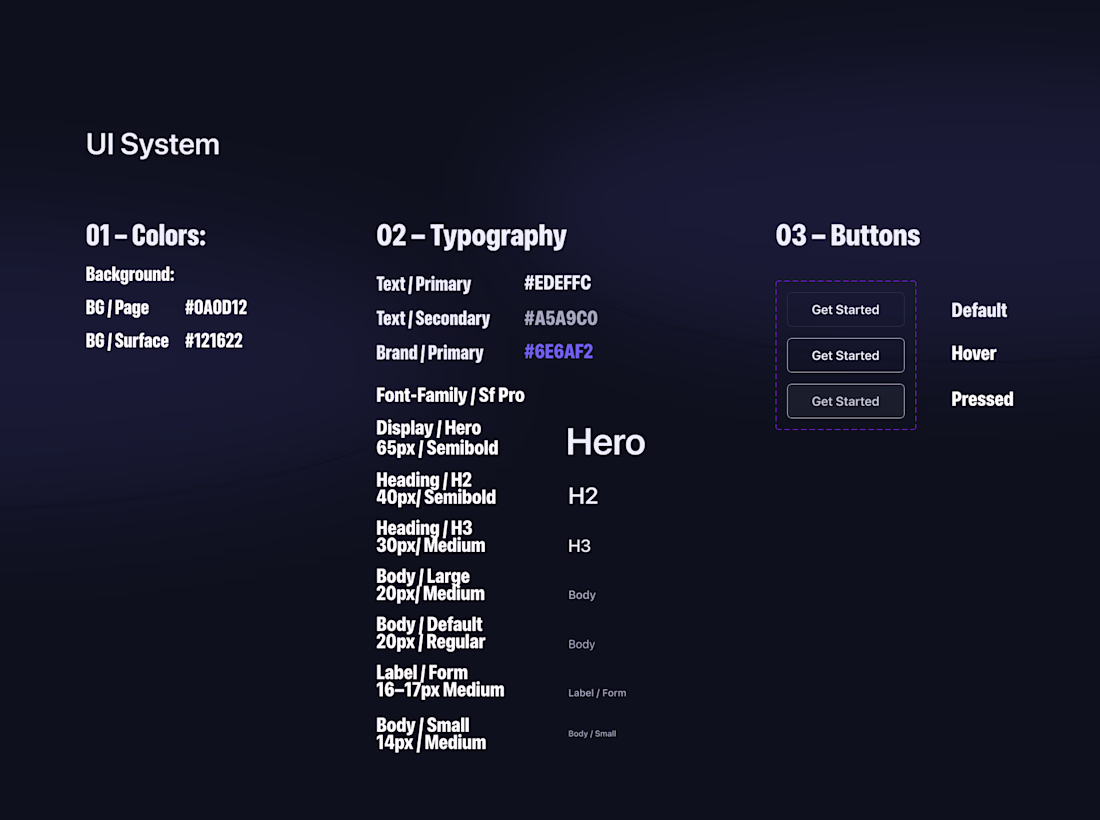
Task: Click the Default state label
Action: pos(979,310)
